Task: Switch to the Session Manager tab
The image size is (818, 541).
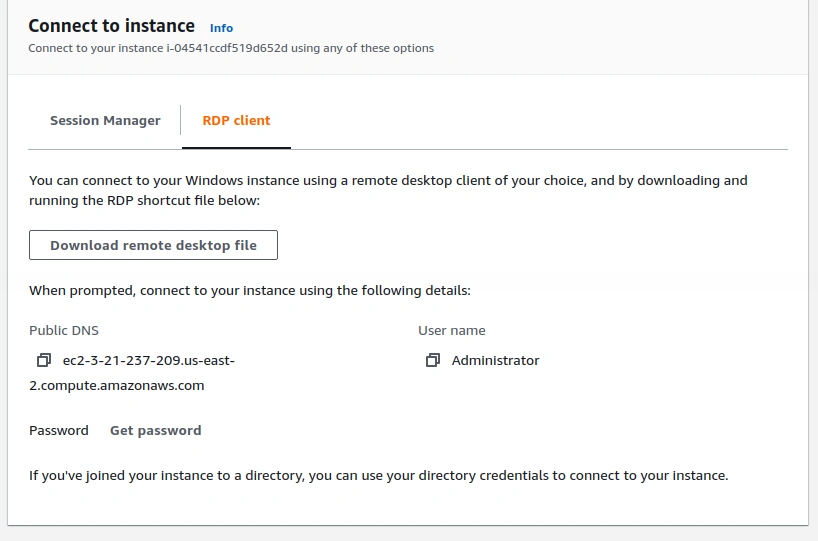Action: pyautogui.click(x=105, y=121)
